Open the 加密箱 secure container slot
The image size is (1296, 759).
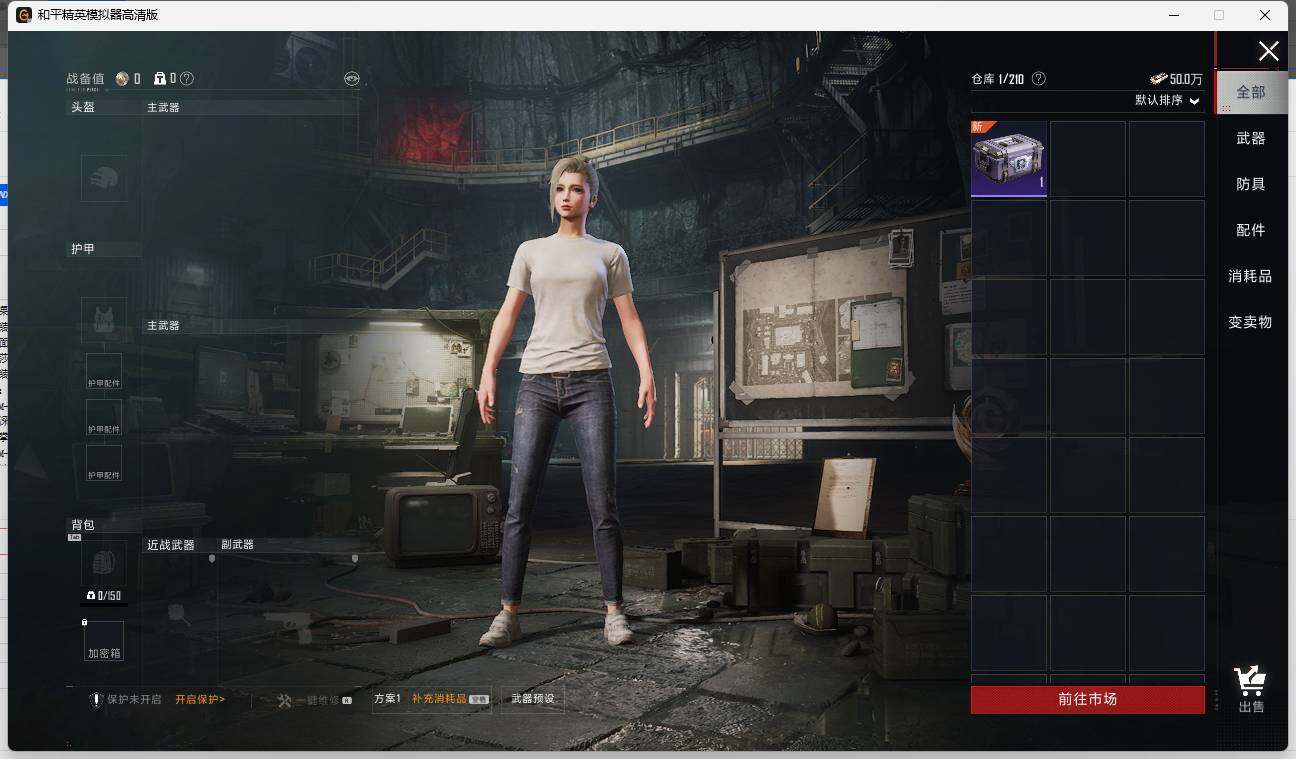(x=104, y=641)
